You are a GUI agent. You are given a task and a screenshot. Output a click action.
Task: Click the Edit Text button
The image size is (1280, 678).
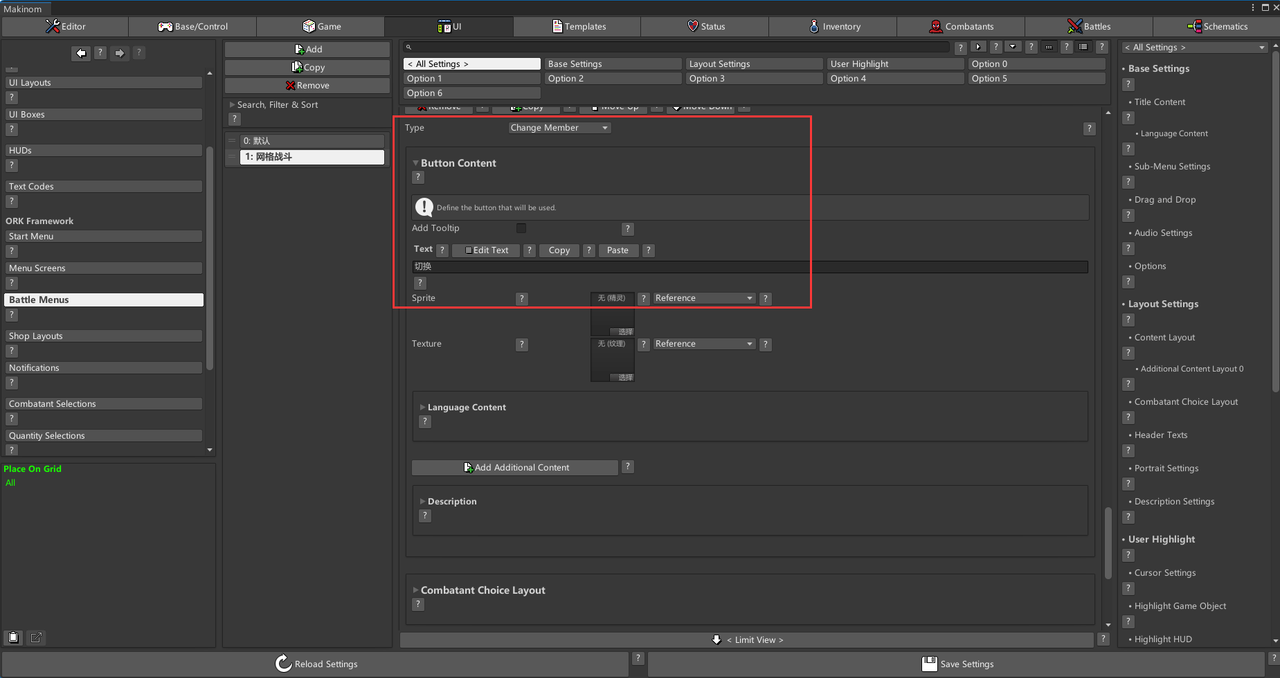click(486, 250)
